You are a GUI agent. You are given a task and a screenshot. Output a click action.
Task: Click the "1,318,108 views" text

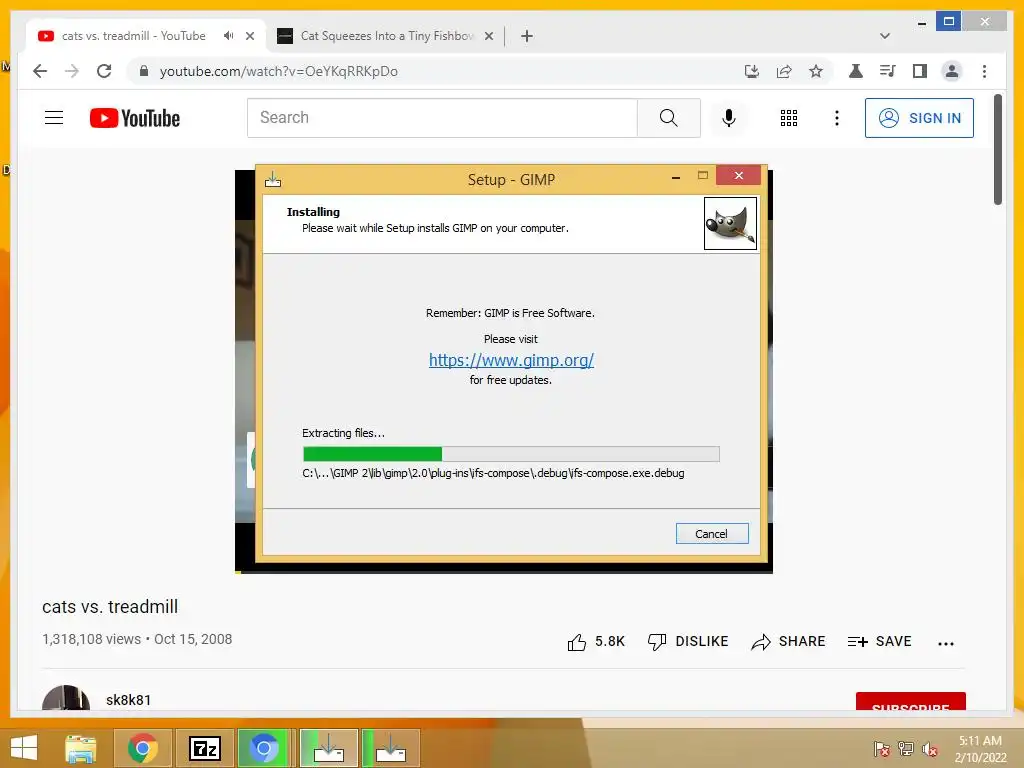pyautogui.click(x=91, y=639)
